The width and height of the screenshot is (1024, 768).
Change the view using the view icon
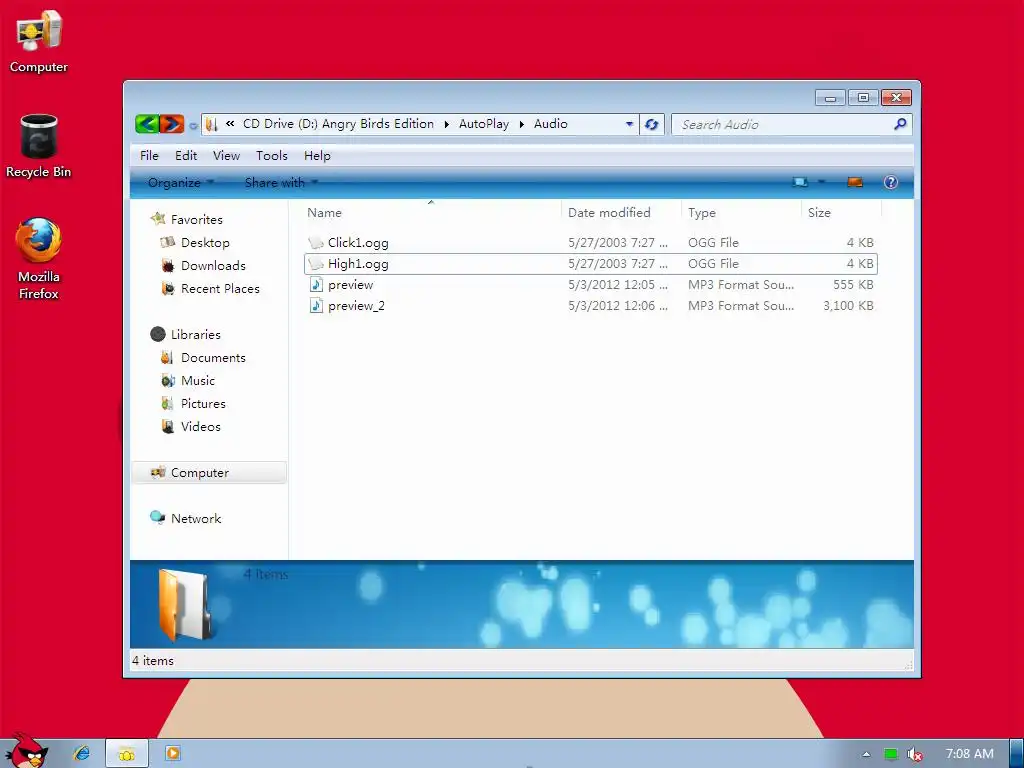pyautogui.click(x=800, y=182)
